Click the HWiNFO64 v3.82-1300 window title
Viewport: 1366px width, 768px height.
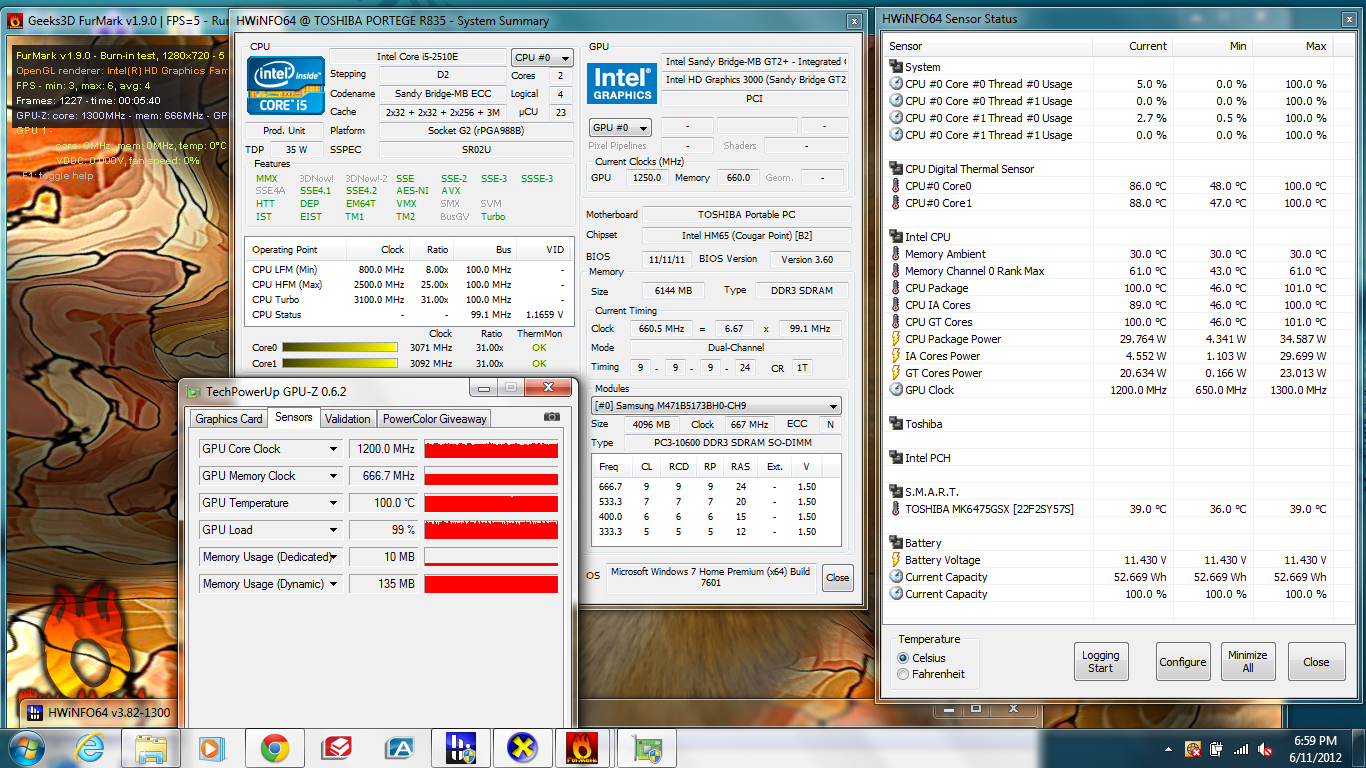(109, 713)
